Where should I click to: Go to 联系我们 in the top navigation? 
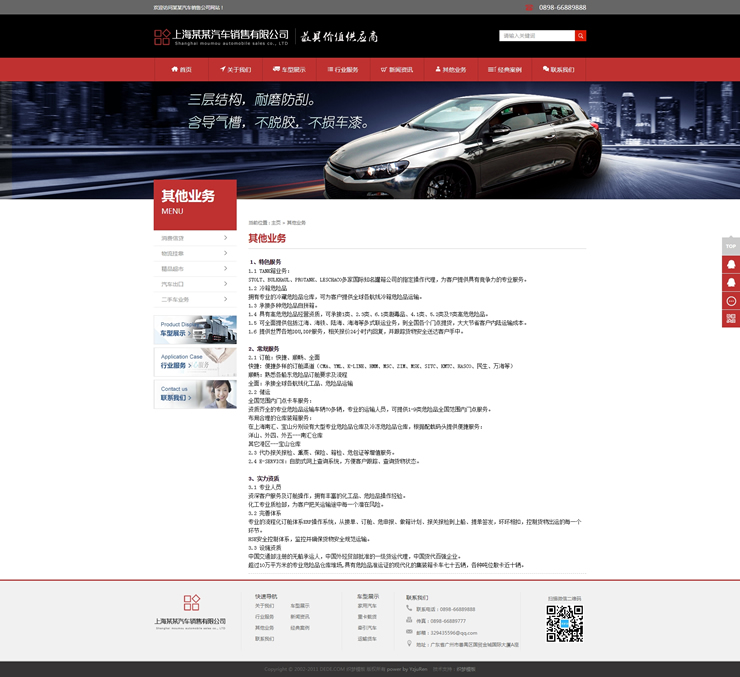click(558, 70)
